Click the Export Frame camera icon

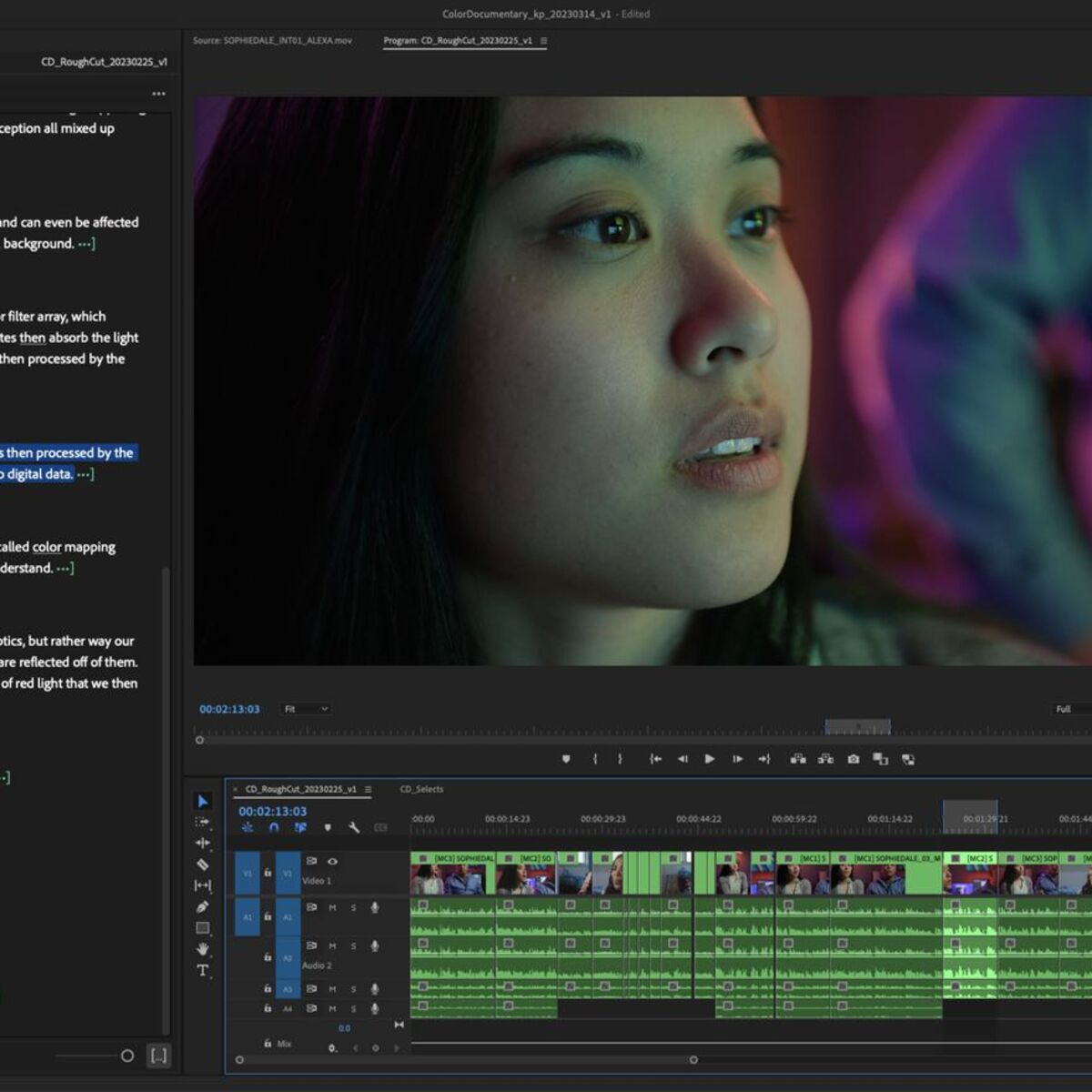853,757
